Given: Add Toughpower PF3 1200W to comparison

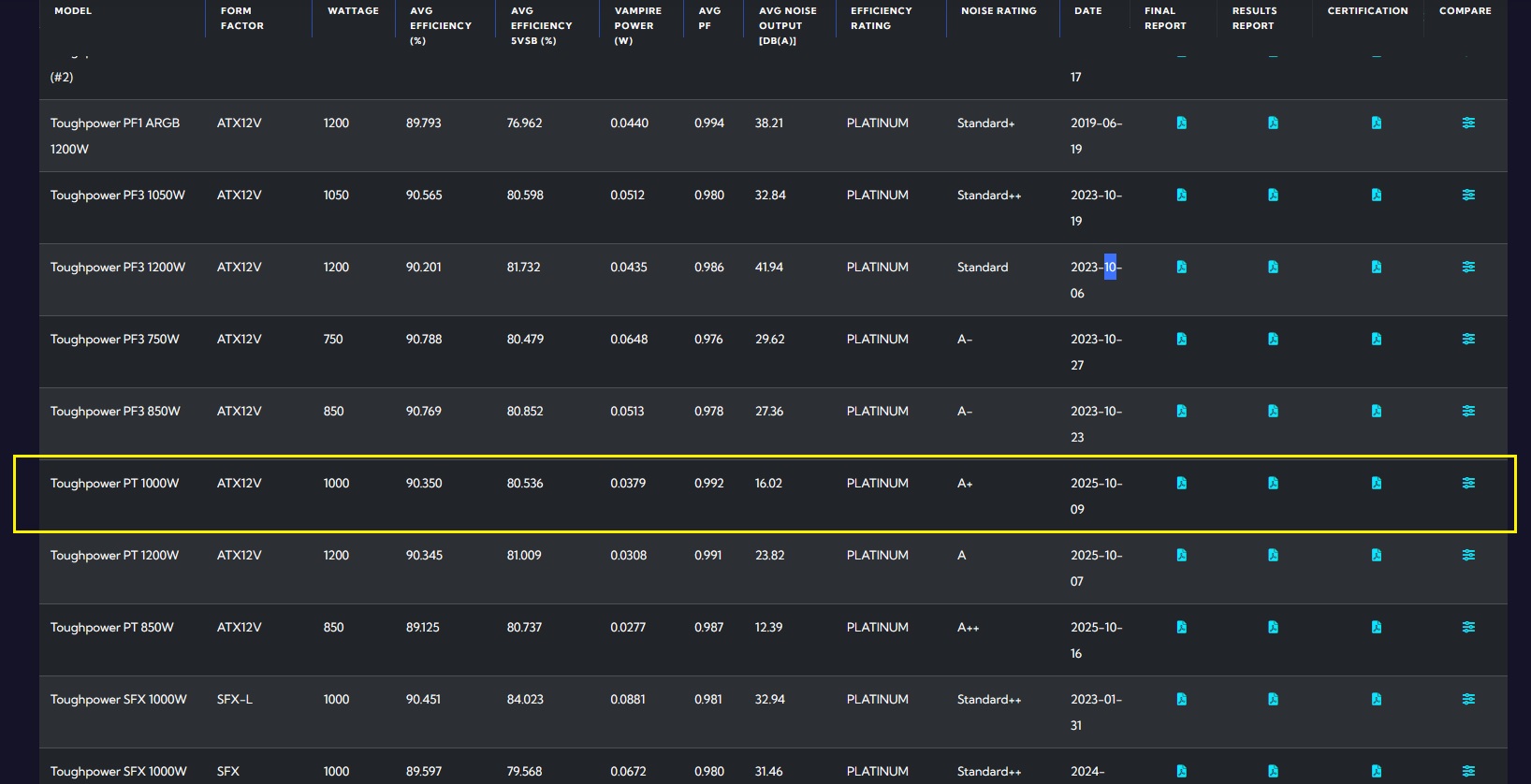Looking at the screenshot, I should (x=1468, y=267).
